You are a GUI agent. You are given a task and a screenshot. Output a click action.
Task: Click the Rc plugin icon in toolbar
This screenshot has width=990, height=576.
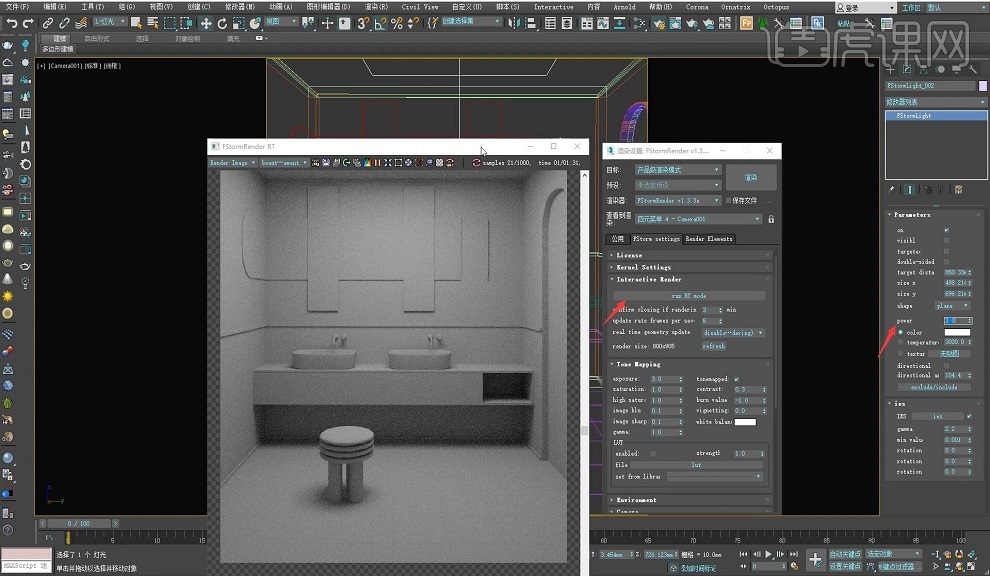[818, 23]
